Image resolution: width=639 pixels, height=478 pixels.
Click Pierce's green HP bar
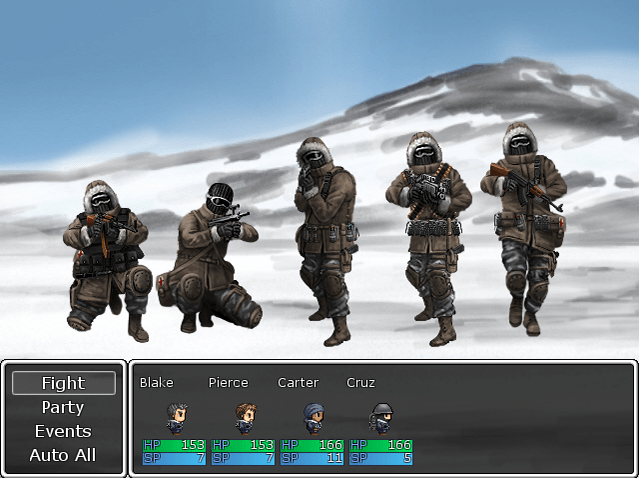coord(243,444)
